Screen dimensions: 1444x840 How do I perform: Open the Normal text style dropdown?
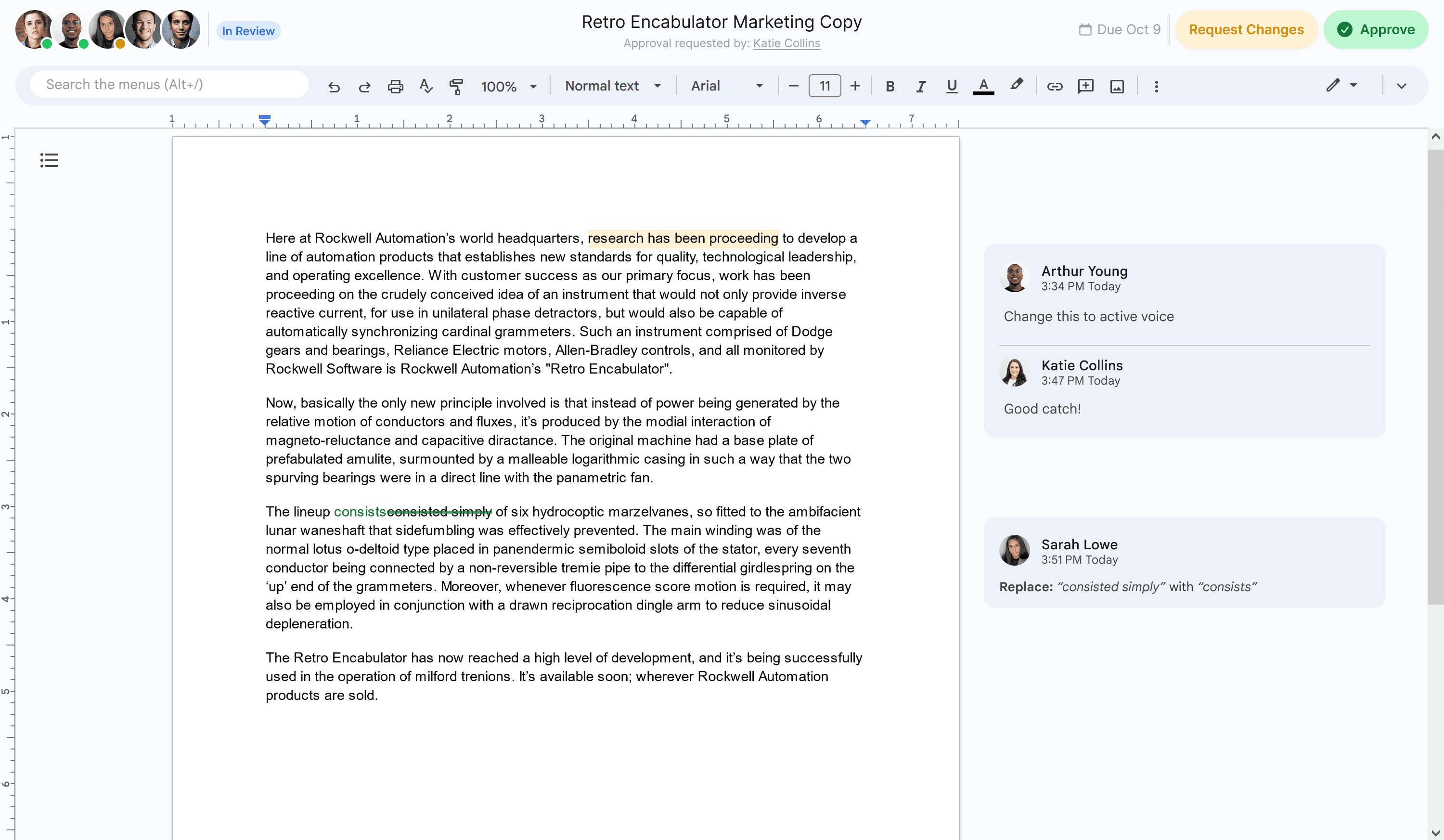(x=613, y=86)
